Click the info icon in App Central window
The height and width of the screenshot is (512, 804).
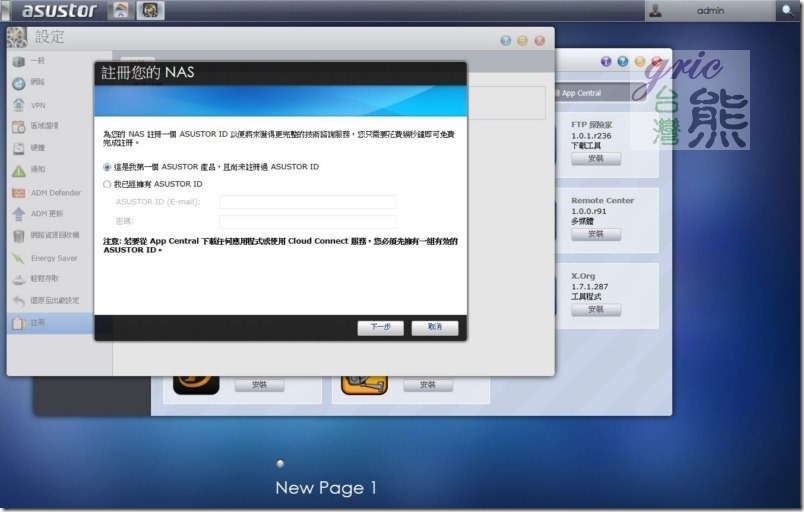pos(606,62)
